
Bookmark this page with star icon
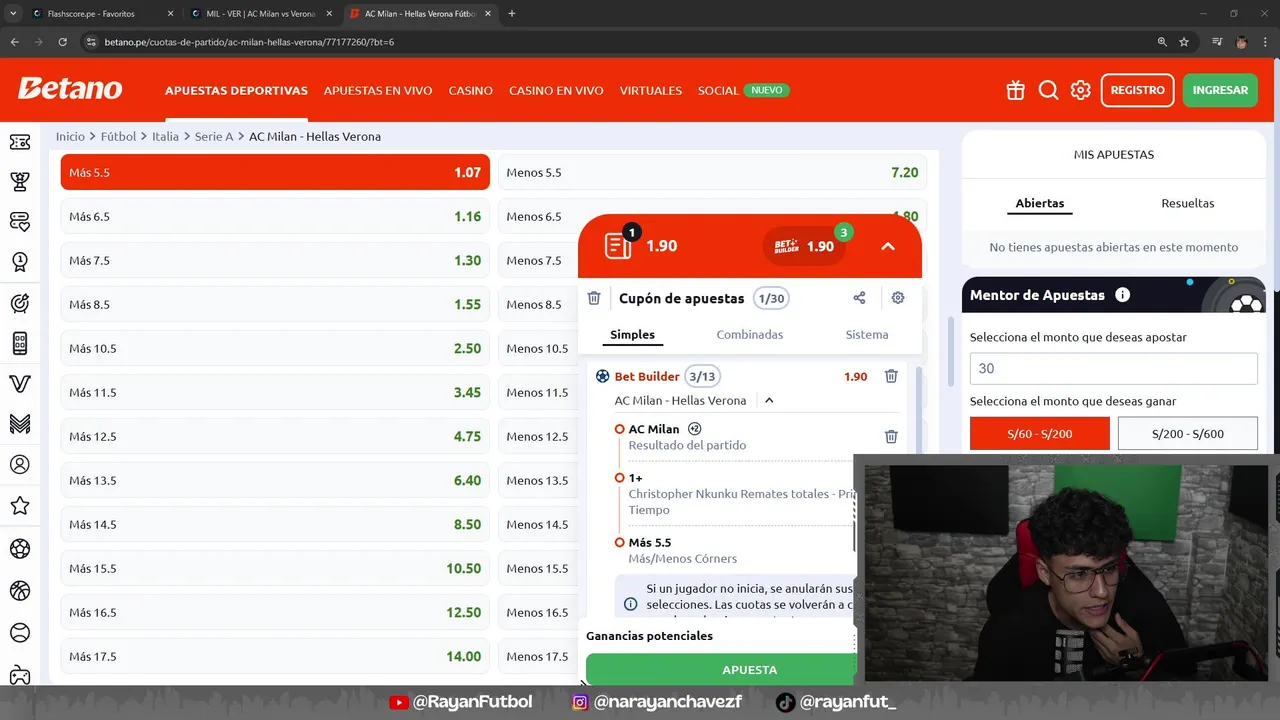pos(1184,42)
